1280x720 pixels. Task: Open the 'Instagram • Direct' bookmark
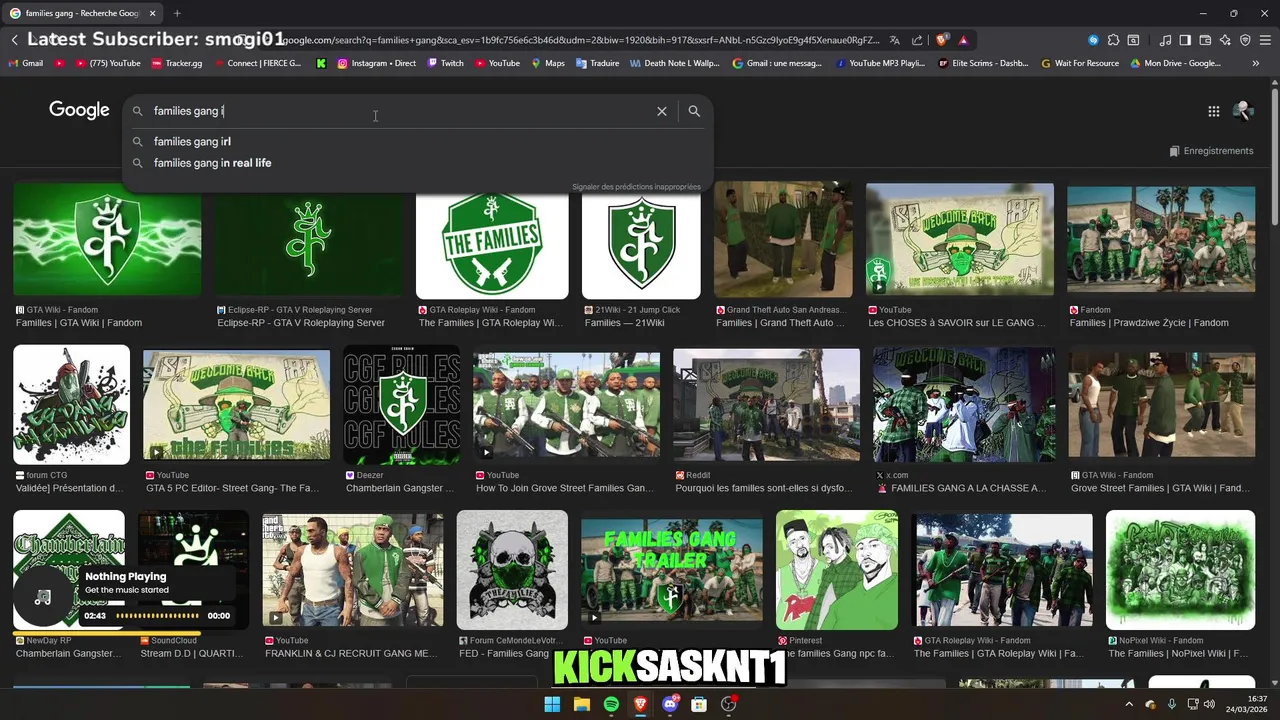[377, 63]
